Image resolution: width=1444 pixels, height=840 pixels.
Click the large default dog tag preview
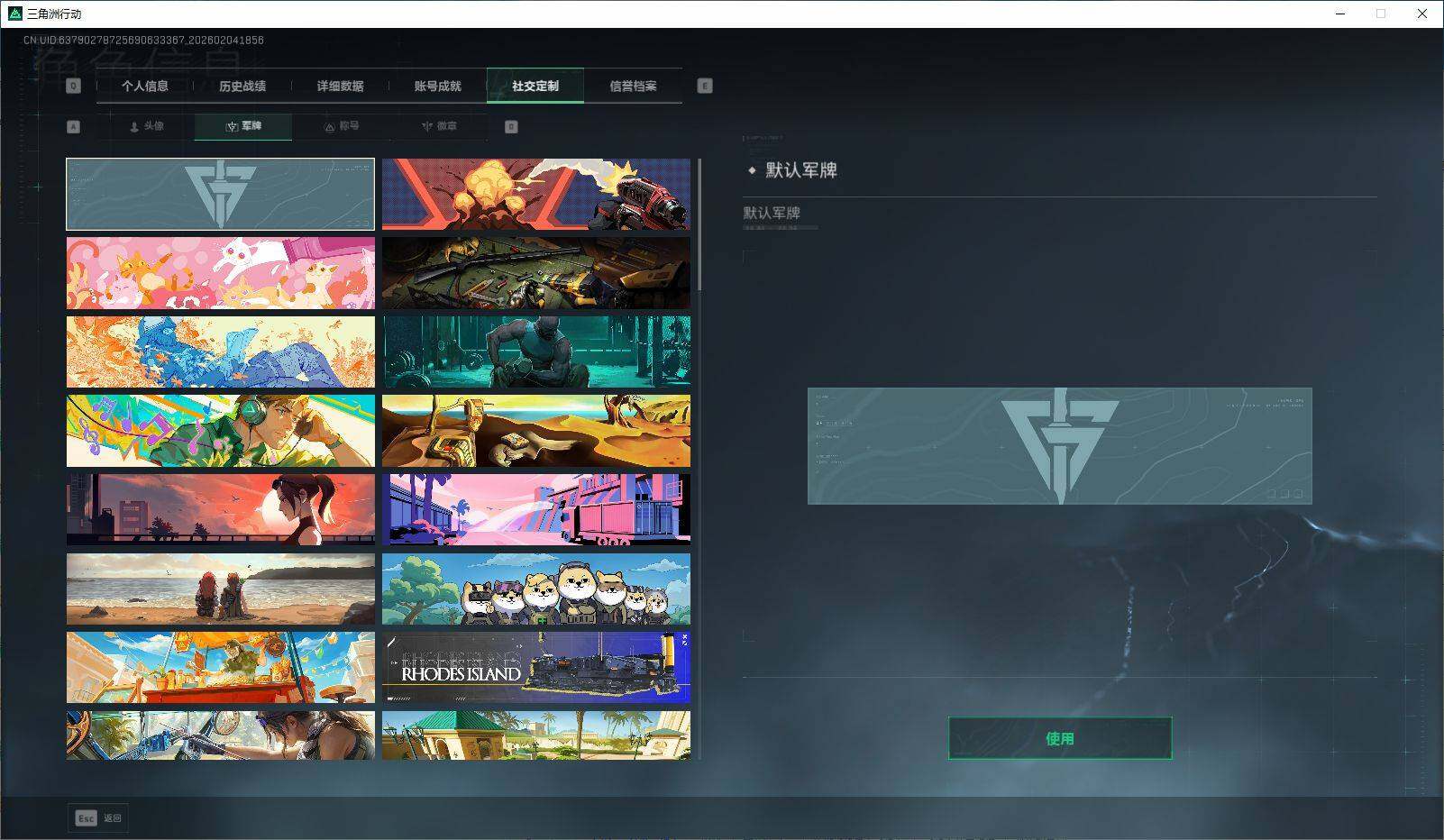click(x=1060, y=446)
